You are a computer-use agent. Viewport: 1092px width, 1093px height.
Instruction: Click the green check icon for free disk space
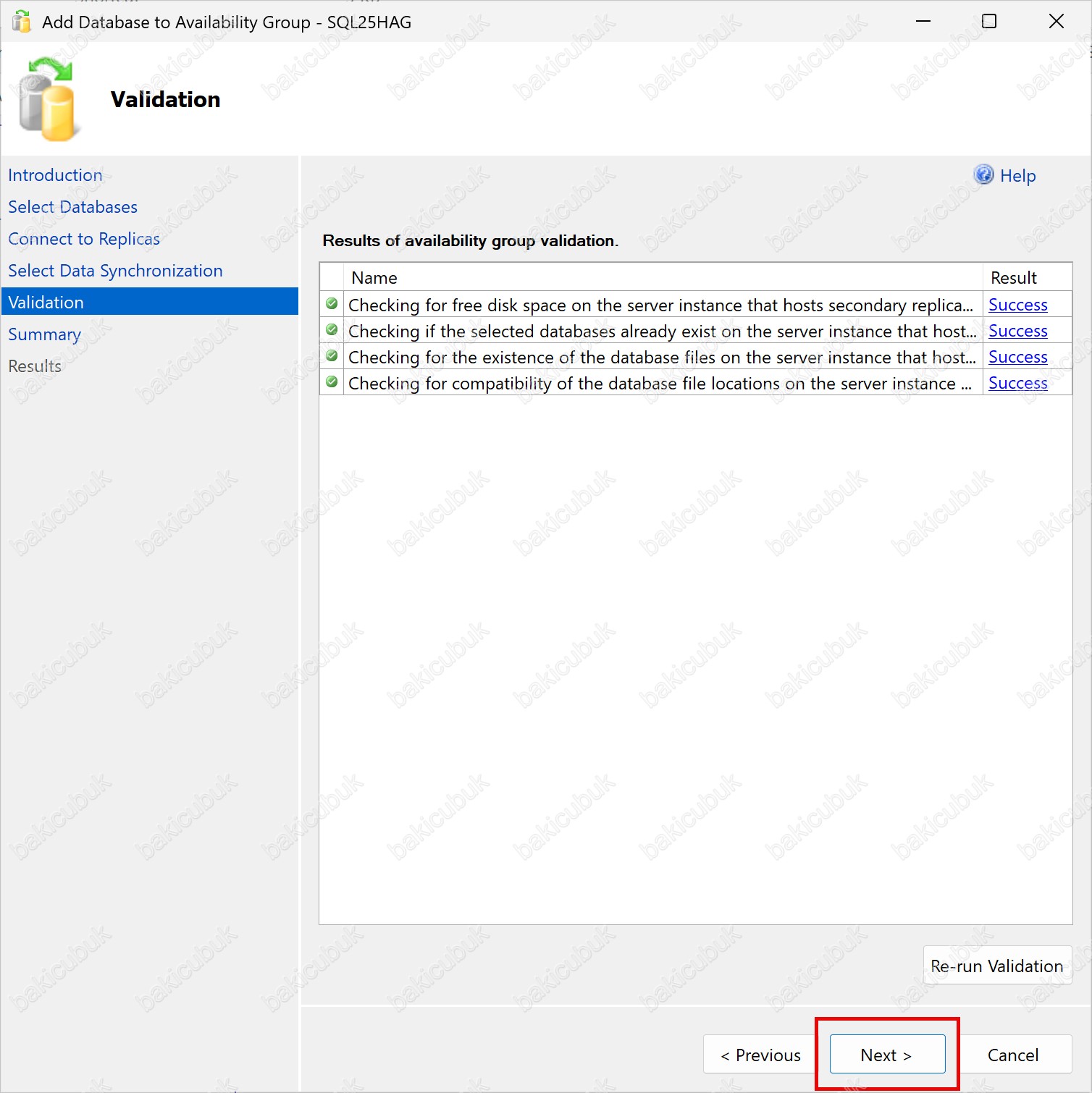[x=332, y=304]
